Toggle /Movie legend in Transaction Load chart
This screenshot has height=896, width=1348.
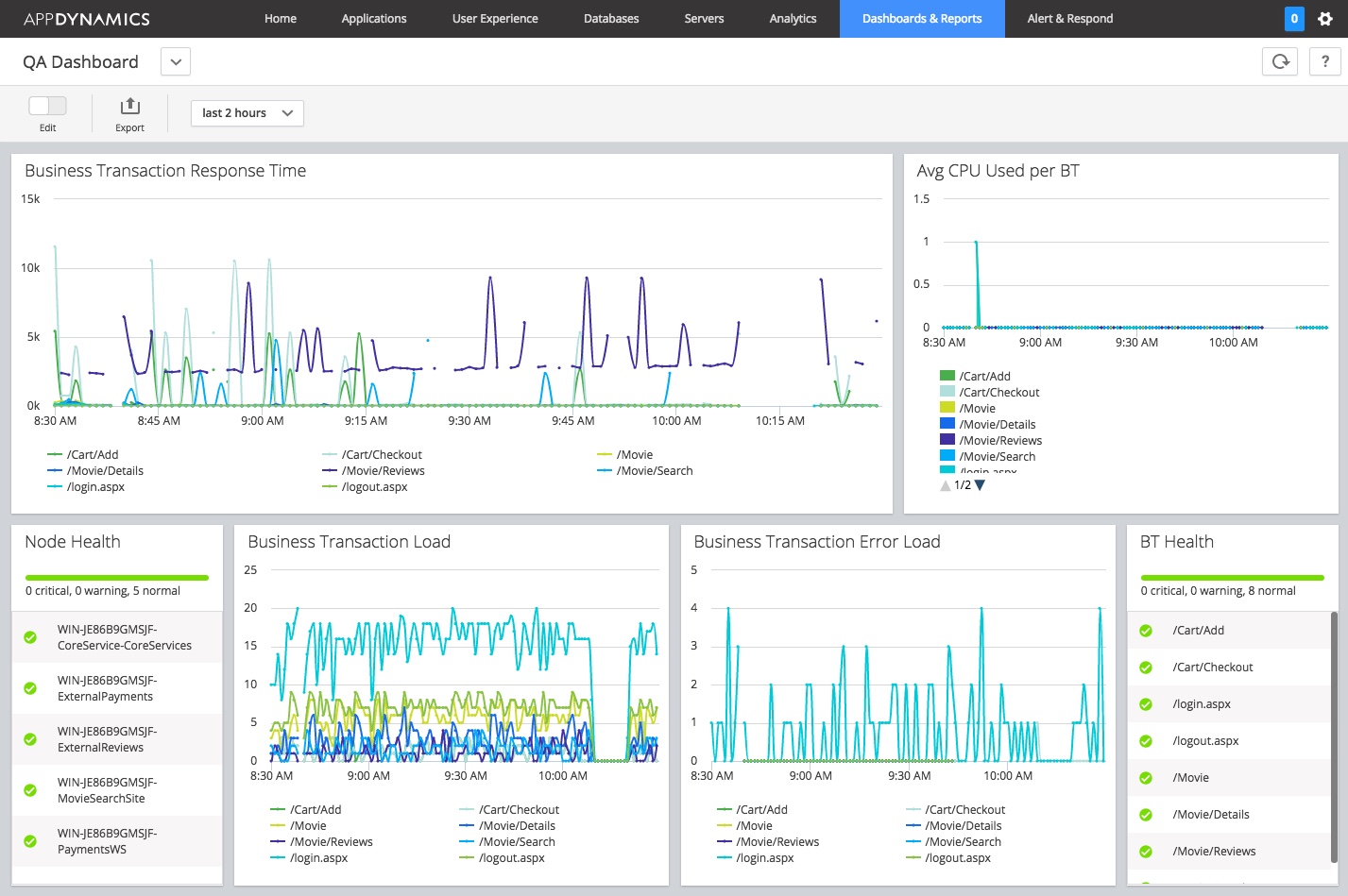pos(299,826)
